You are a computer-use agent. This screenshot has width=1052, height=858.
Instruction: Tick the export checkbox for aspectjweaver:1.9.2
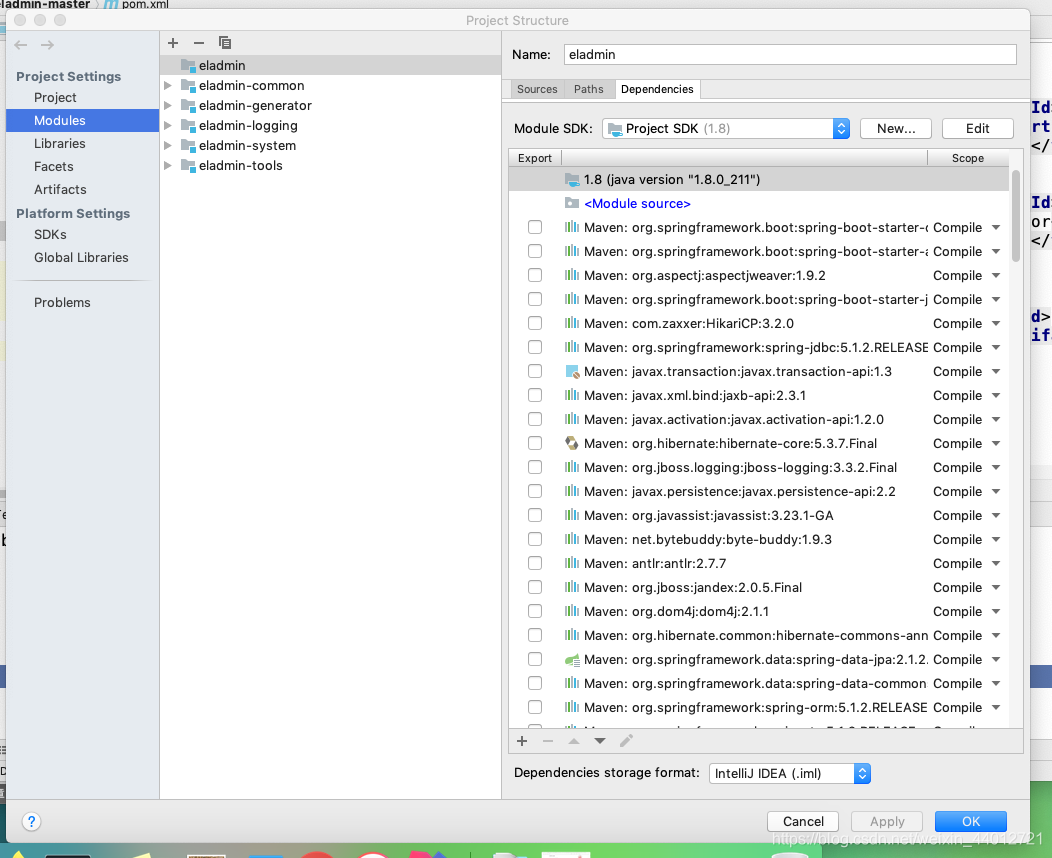(x=535, y=275)
